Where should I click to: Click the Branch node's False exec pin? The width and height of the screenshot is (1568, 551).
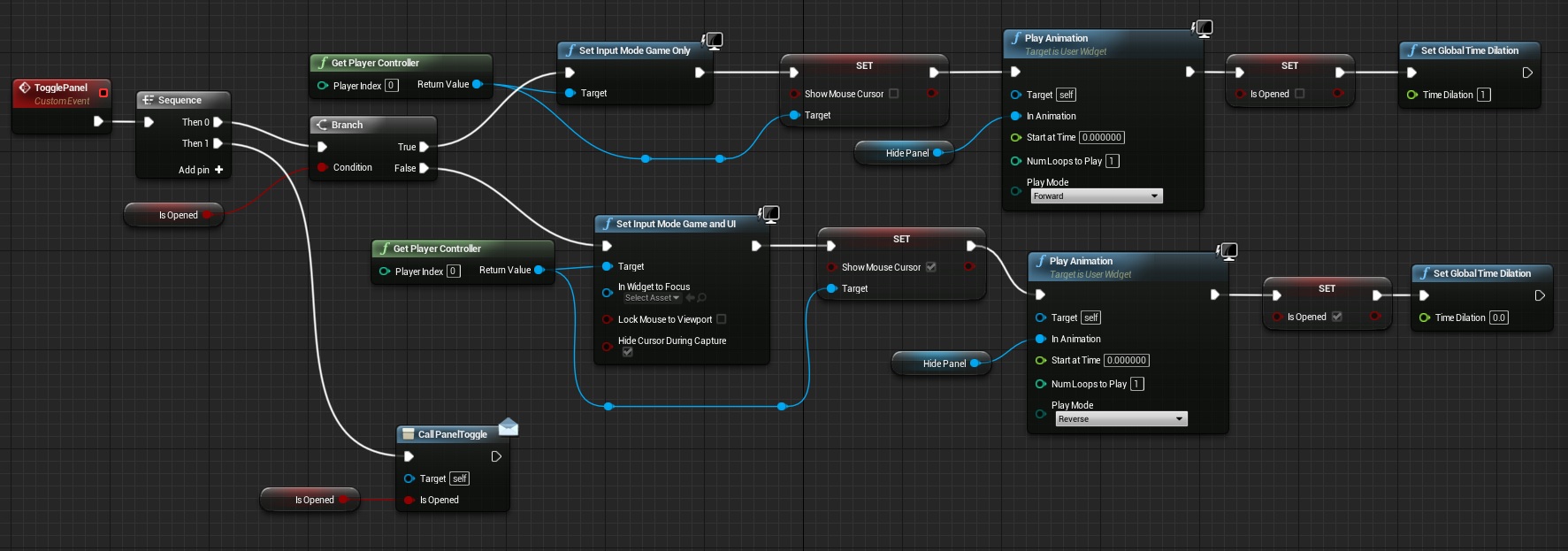point(424,168)
